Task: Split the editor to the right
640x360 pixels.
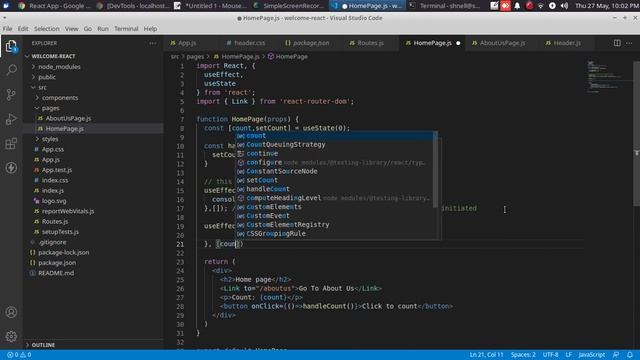Action: (x=617, y=43)
